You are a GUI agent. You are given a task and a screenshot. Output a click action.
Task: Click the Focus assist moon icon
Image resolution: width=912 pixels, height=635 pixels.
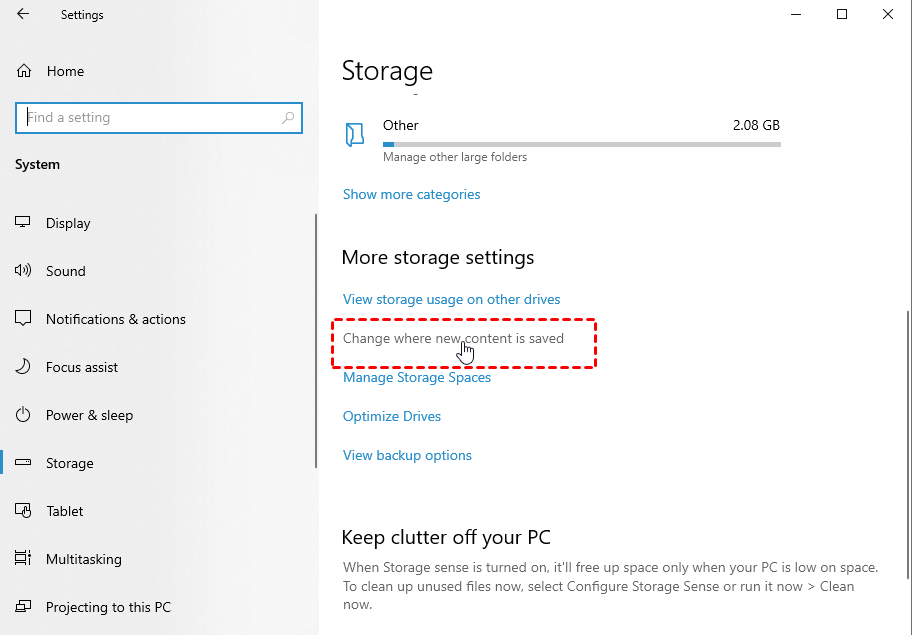24,367
